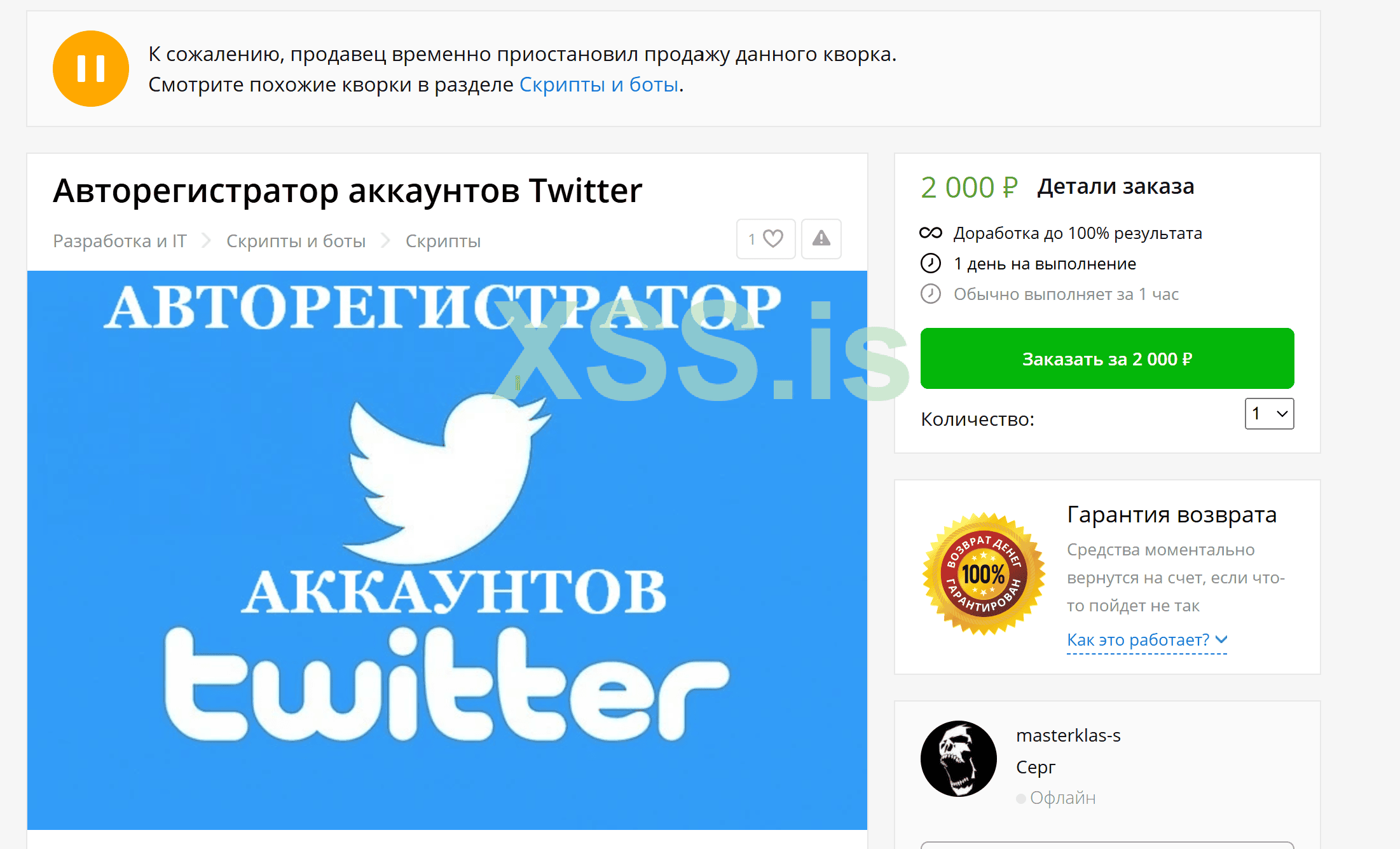Click the grey 'Офлайн' status indicator dot

1020,799
